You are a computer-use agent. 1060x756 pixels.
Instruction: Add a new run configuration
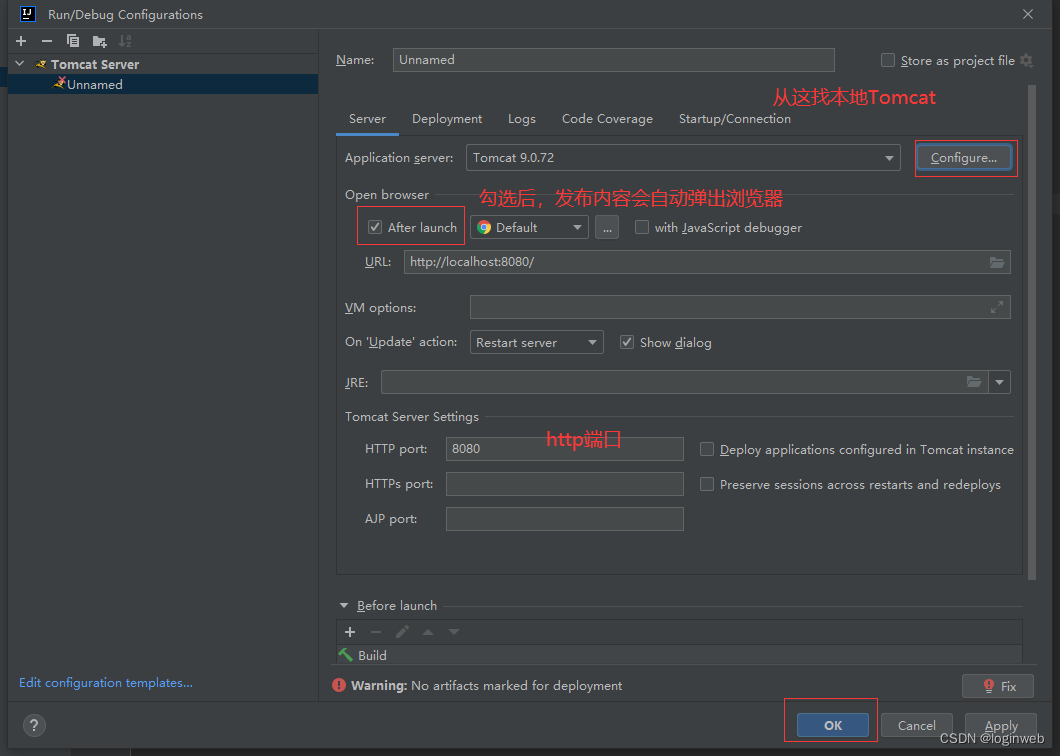tap(21, 41)
